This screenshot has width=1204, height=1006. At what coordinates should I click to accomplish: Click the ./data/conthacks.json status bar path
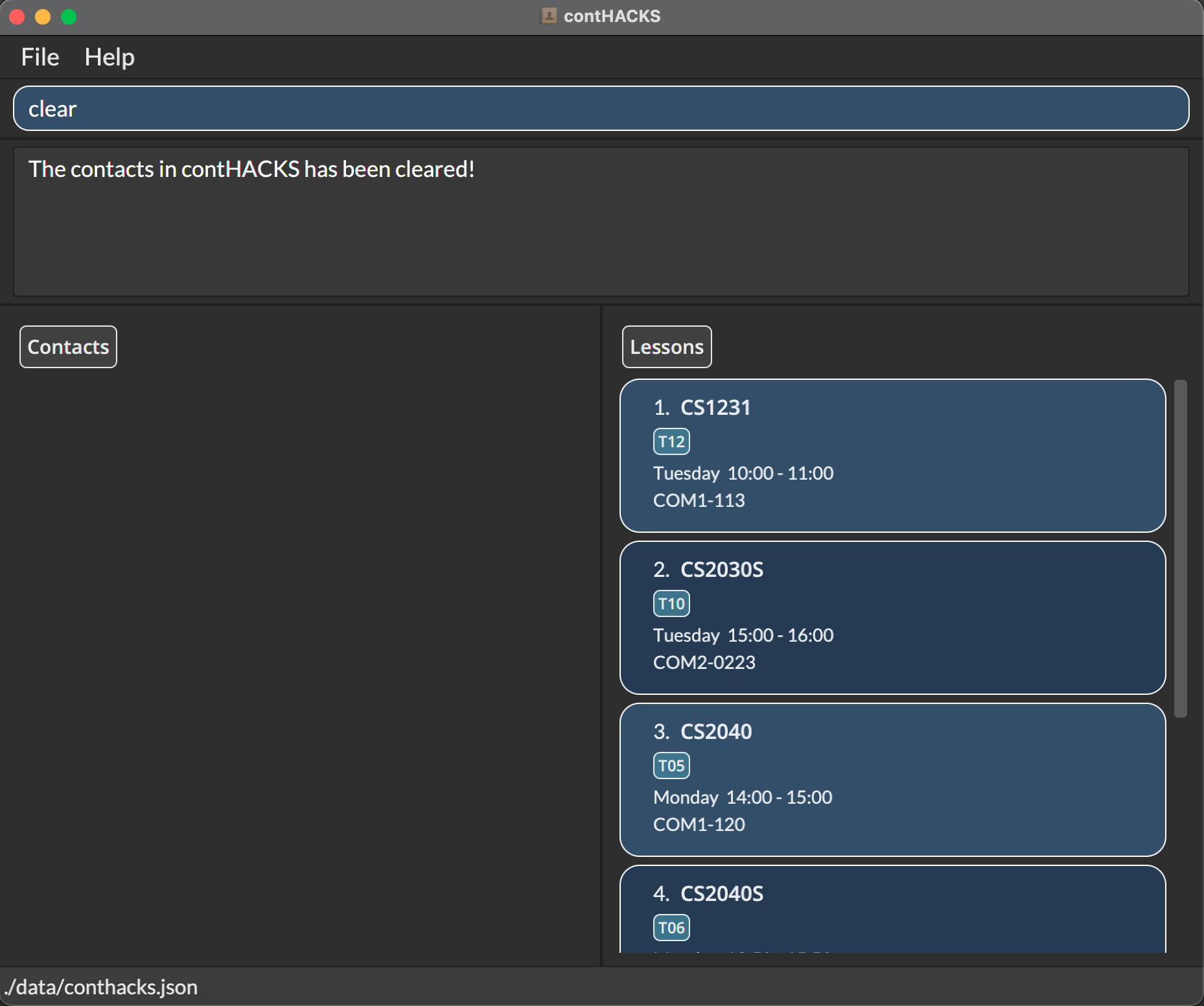coord(101,987)
